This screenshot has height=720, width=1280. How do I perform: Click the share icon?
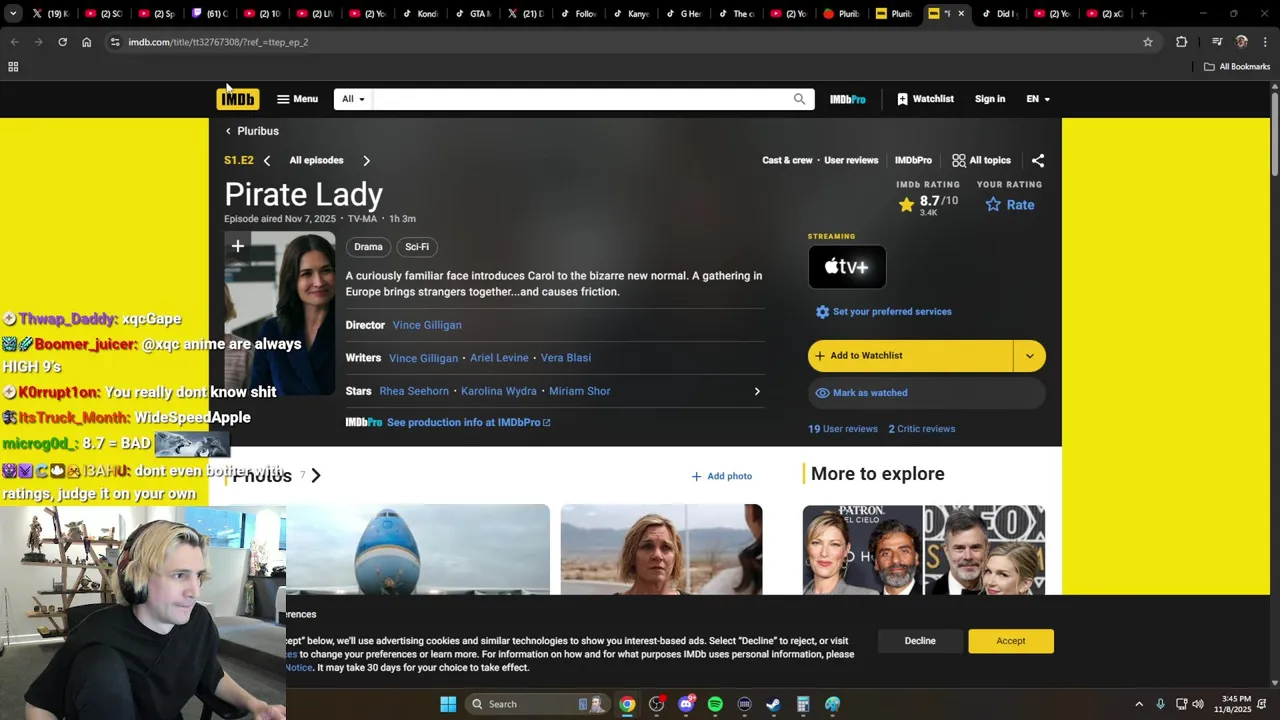coord(1038,160)
